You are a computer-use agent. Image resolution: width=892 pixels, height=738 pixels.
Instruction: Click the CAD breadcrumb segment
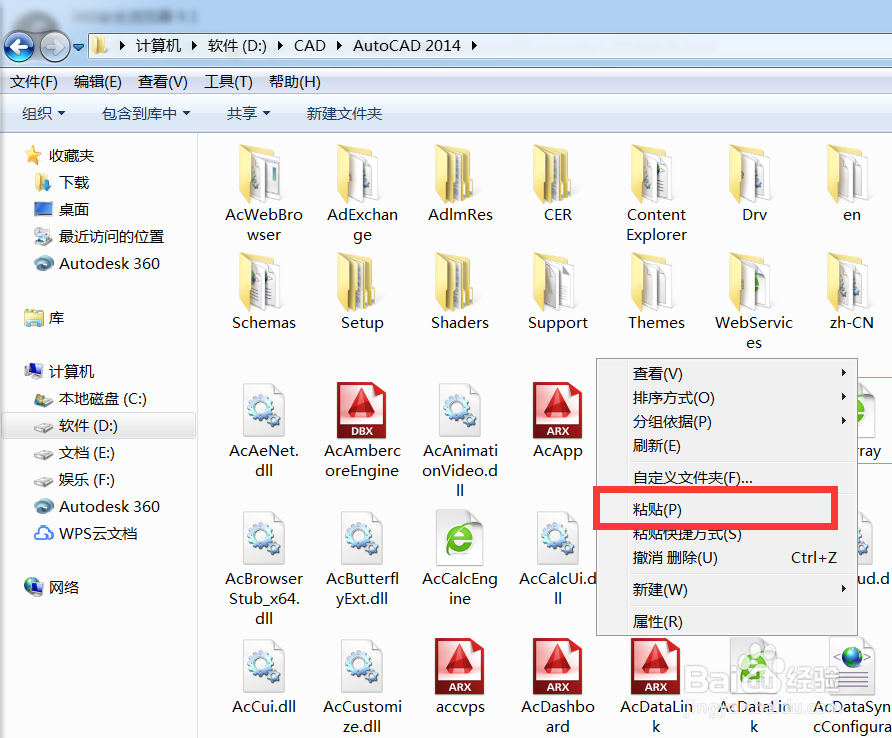(309, 46)
